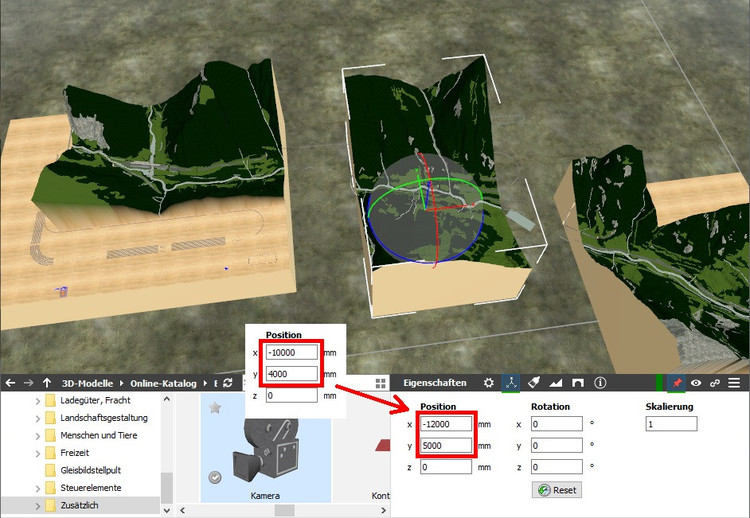Click the rotation gizmo sphere on center terrain

[x=425, y=208]
